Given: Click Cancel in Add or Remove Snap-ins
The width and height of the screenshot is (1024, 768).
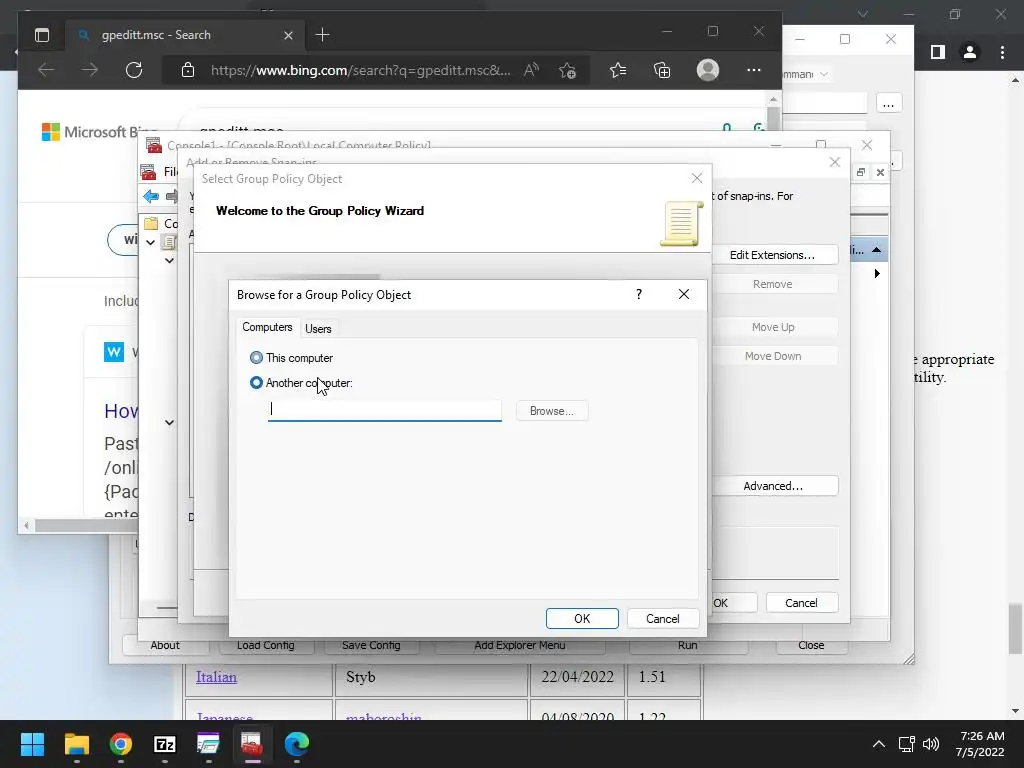Looking at the screenshot, I should (x=801, y=603).
